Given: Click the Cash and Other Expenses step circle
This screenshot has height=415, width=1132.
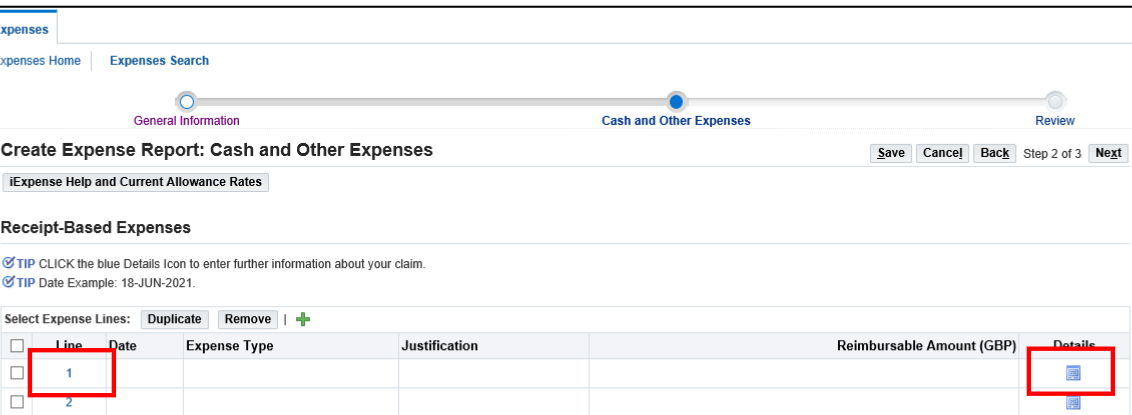Looking at the screenshot, I should [x=676, y=101].
